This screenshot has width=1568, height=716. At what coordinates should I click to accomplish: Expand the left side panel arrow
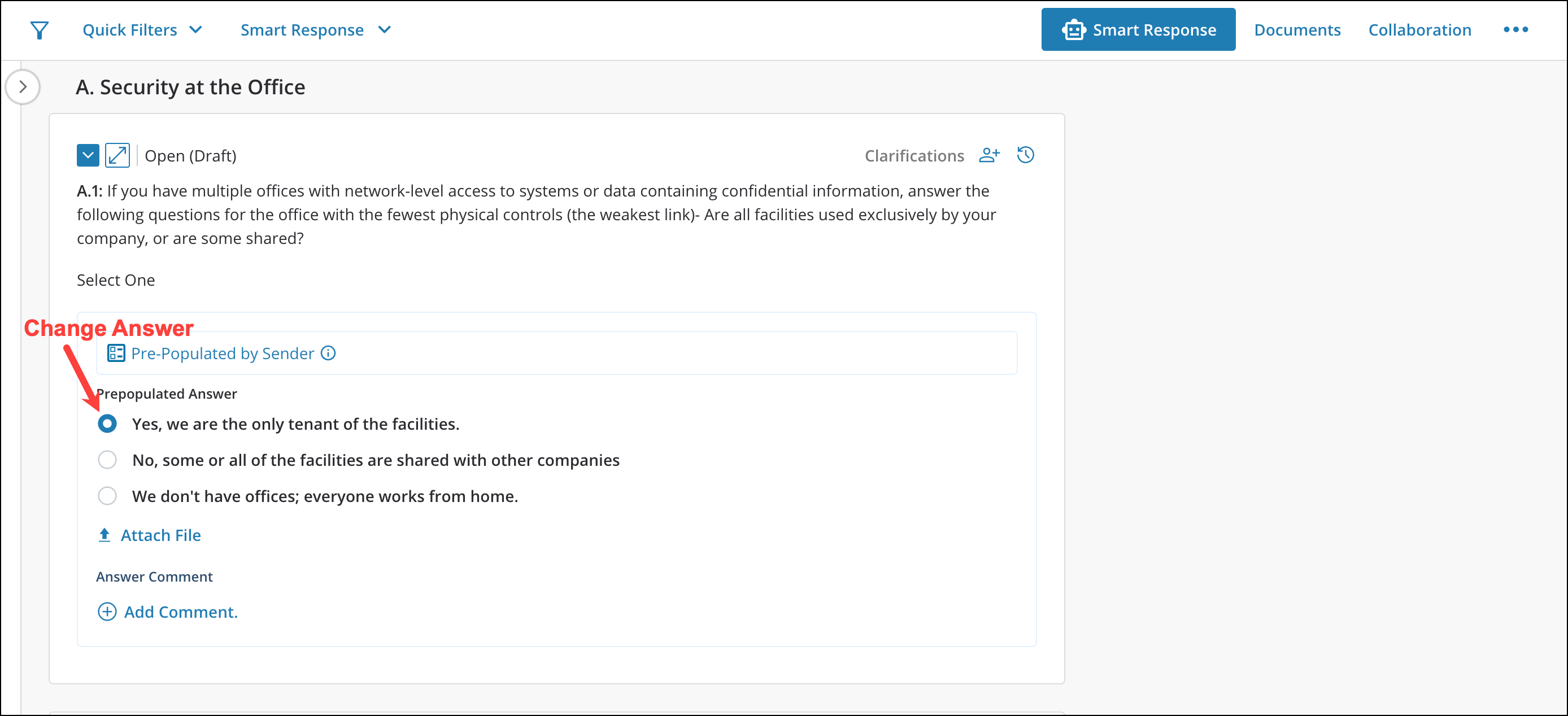pos(23,87)
